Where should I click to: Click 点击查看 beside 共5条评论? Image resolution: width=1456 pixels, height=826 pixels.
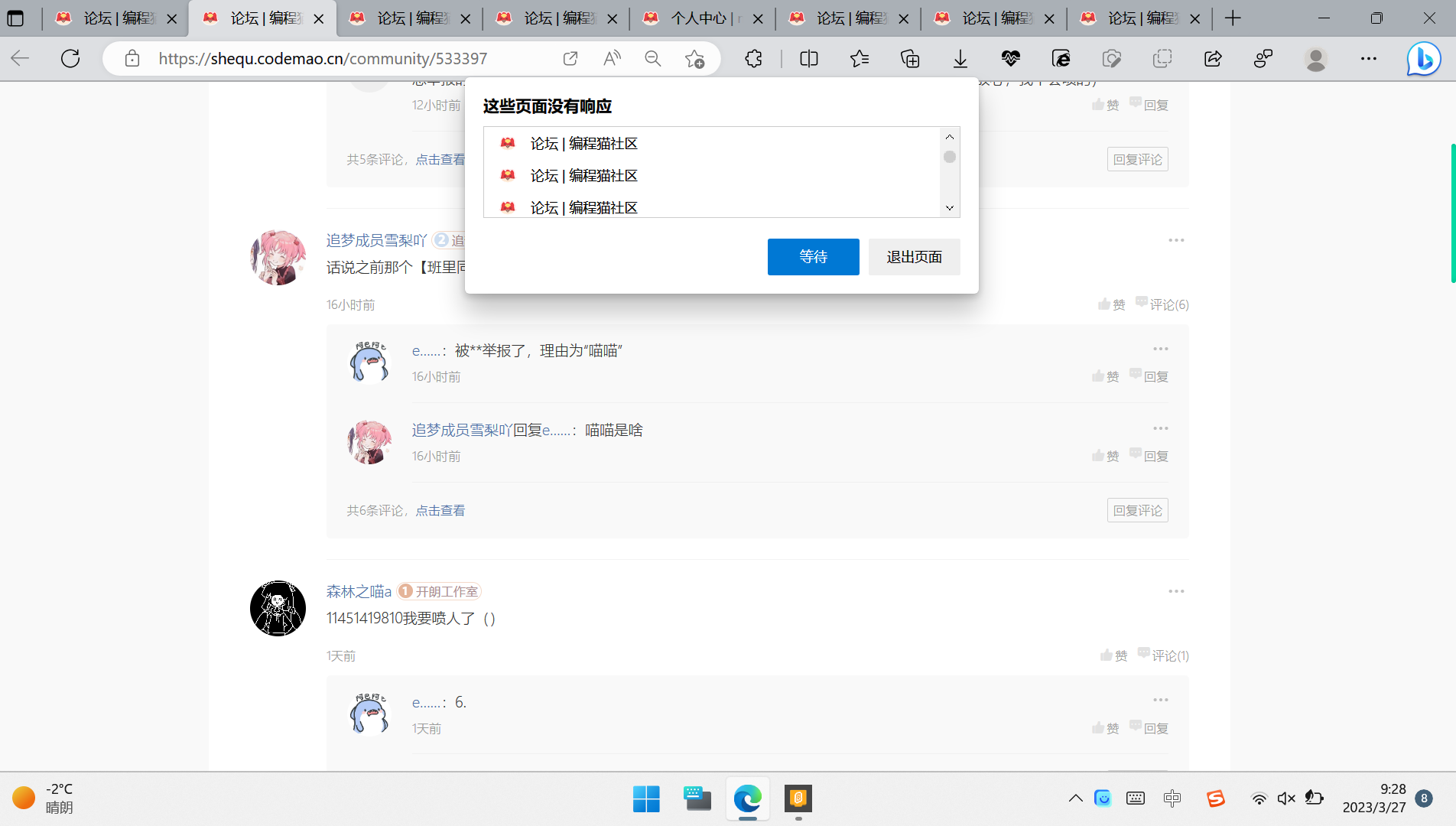440,159
